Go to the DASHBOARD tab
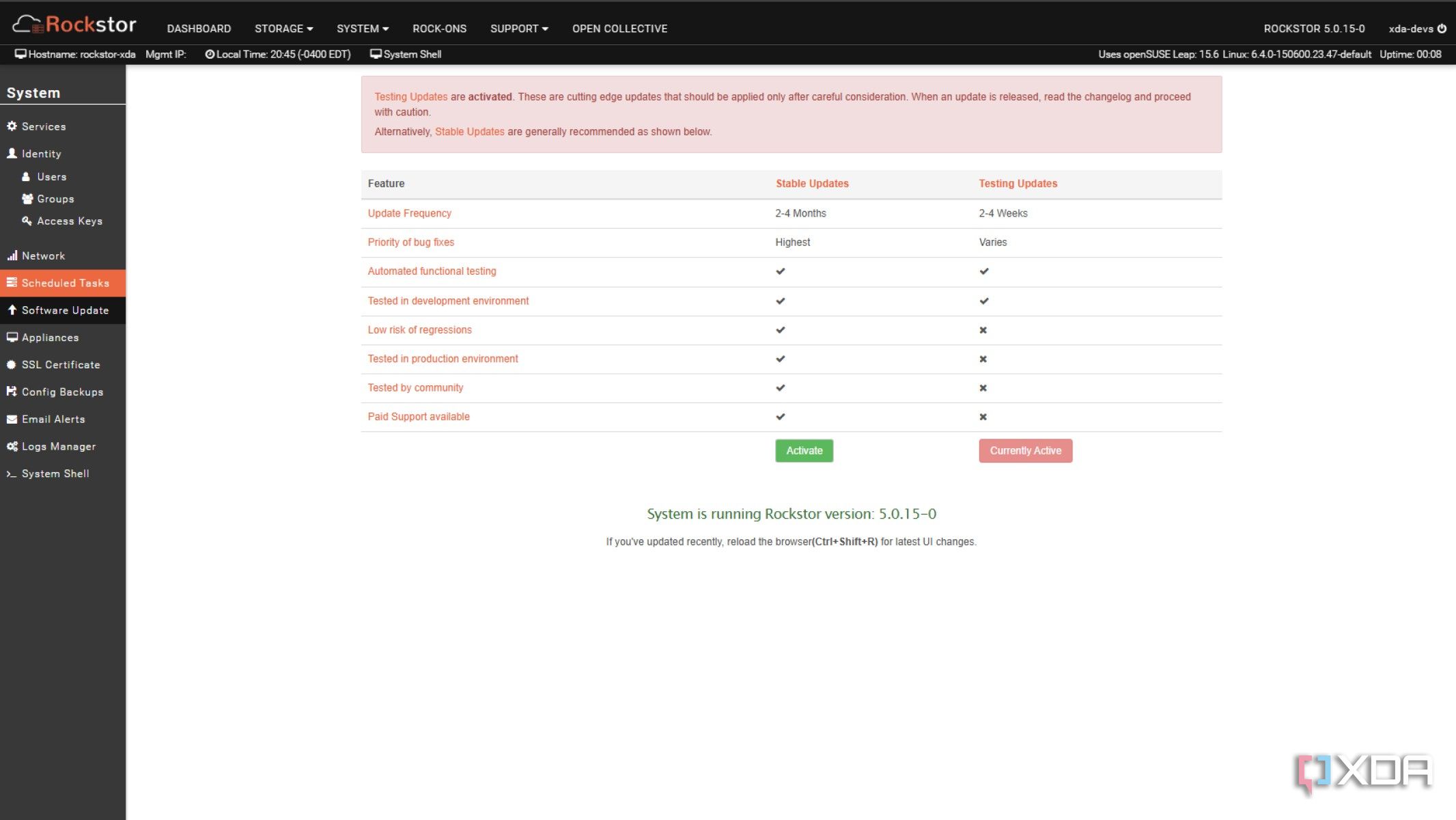The image size is (1456, 820). (199, 29)
